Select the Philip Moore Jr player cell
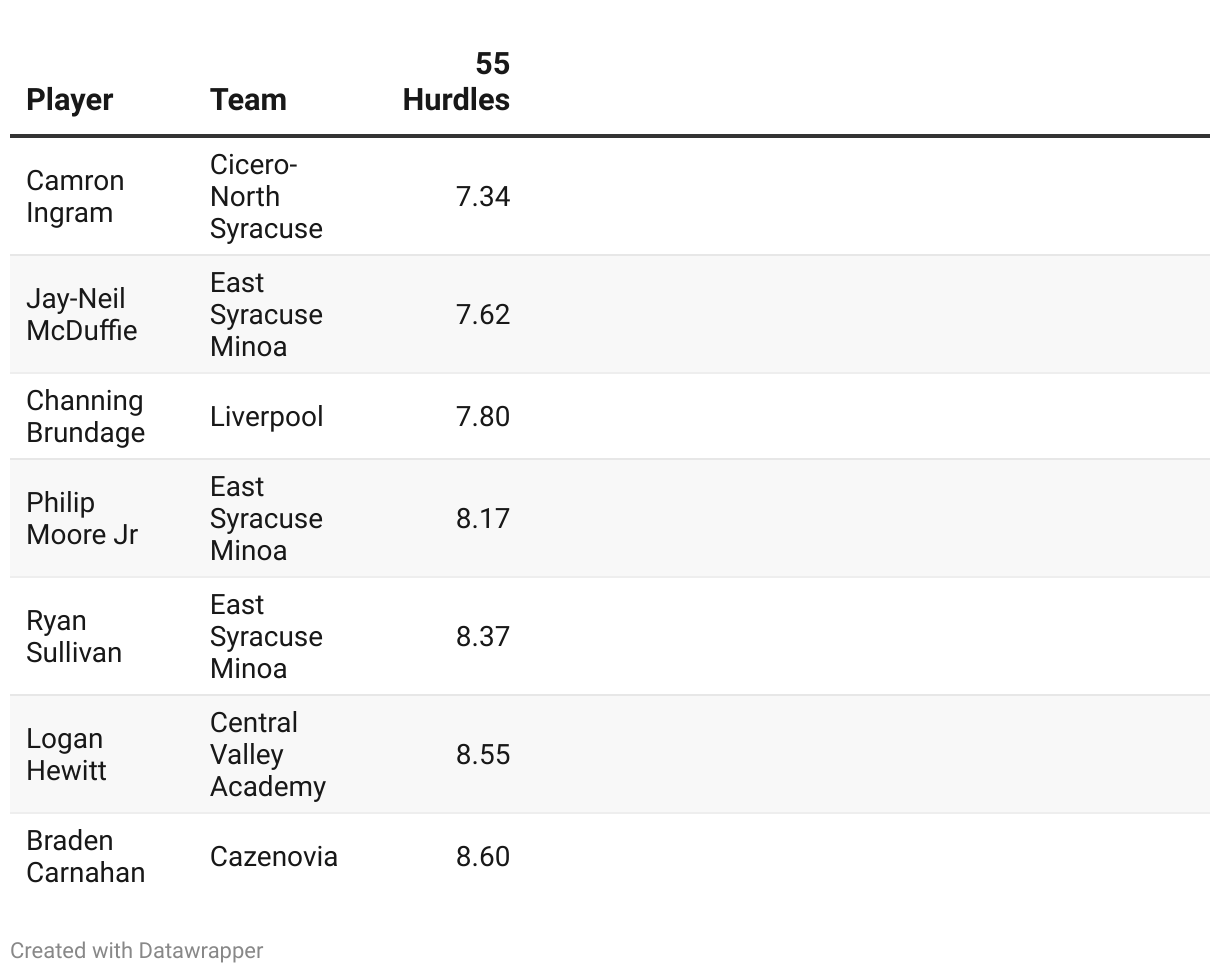Viewport: 1220px width, 974px height. point(82,519)
